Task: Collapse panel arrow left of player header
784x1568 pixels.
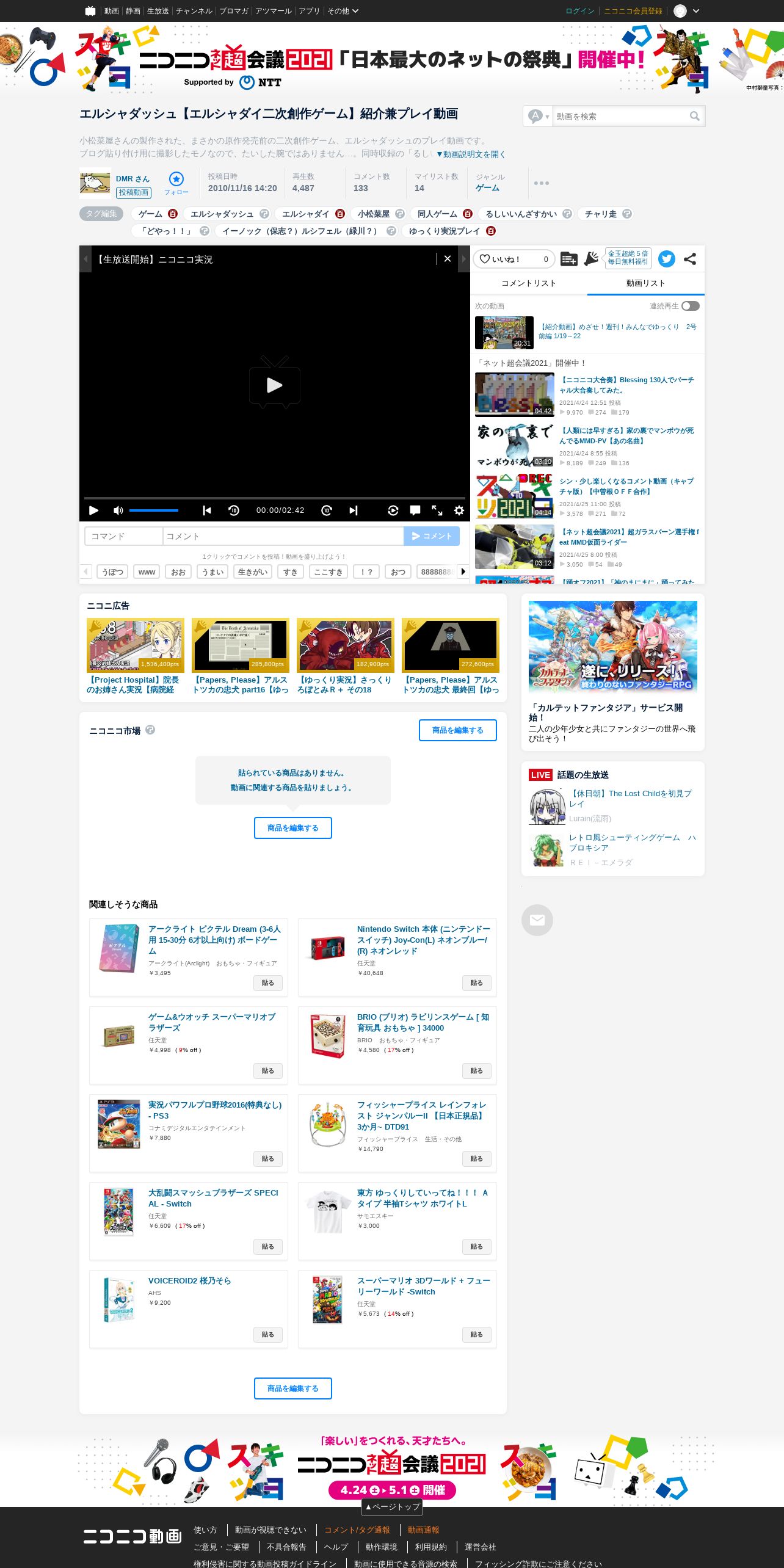Action: click(85, 259)
